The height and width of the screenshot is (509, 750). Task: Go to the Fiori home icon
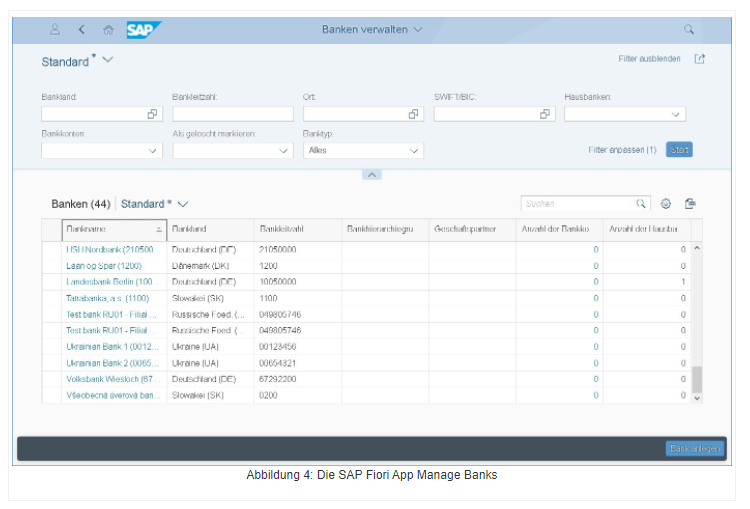coord(108,30)
